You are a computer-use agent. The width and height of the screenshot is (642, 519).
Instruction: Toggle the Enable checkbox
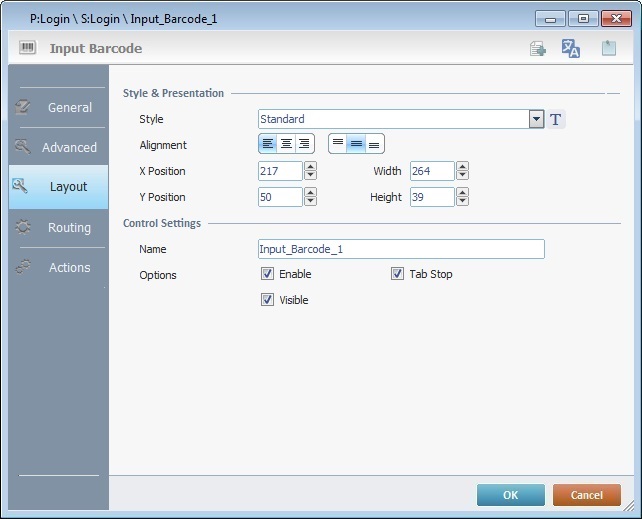point(267,274)
